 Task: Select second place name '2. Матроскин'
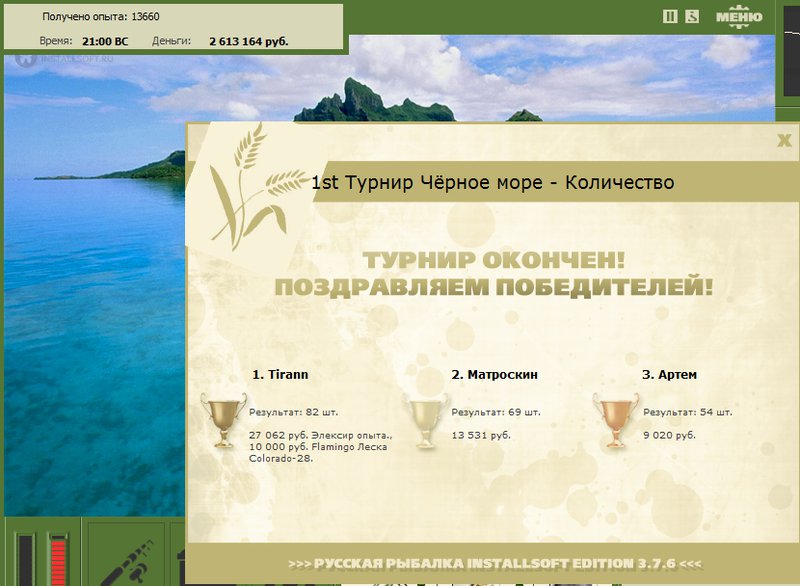coord(494,375)
